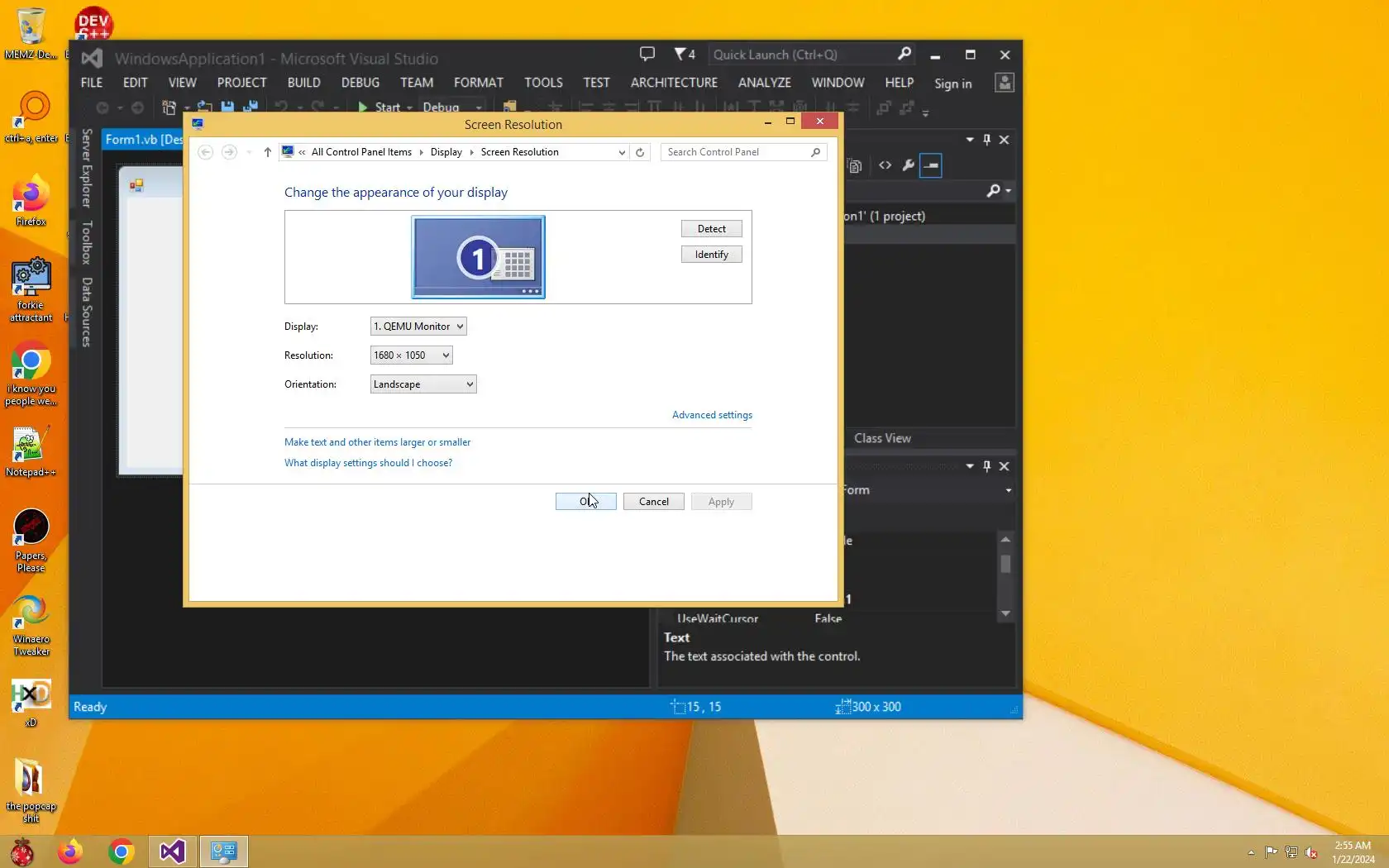Open Notepad++ desktop shortcut
Screen dimensions: 1389x868
[x=31, y=451]
